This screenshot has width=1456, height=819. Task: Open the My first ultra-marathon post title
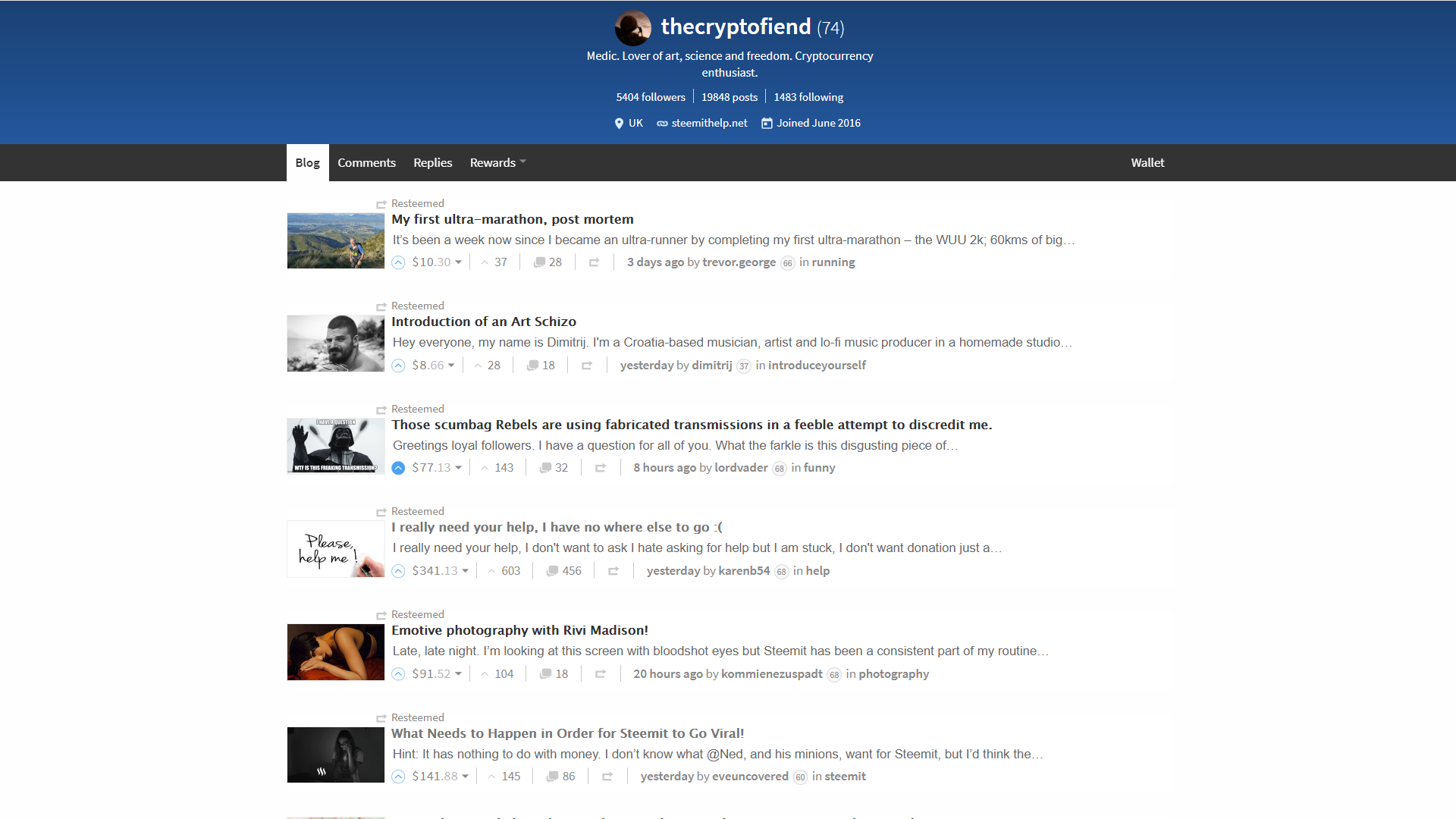(x=513, y=219)
